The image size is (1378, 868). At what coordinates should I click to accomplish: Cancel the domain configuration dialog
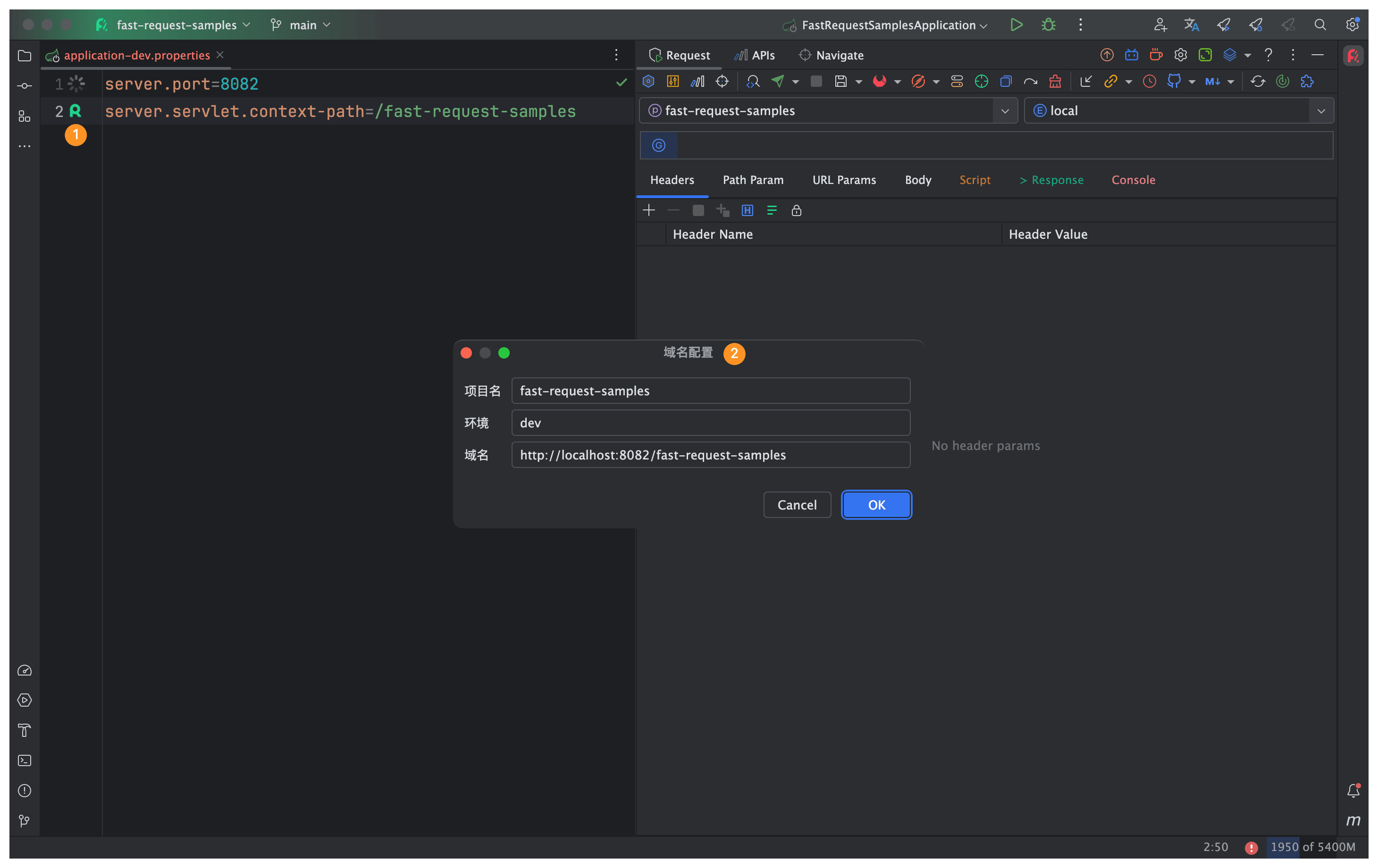coord(797,505)
